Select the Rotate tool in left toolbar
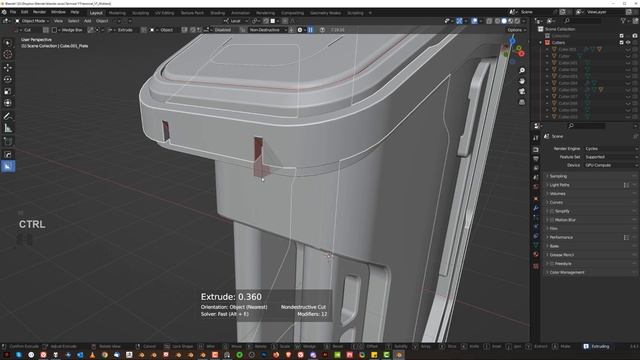Image resolution: width=640 pixels, height=360 pixels. click(8, 79)
